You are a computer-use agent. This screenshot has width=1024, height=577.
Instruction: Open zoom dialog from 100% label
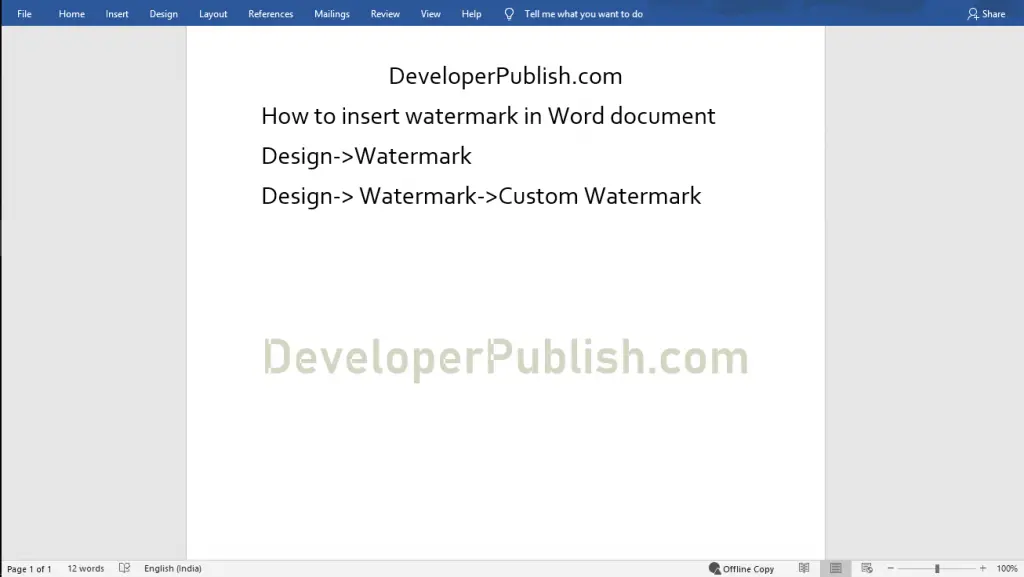pyautogui.click(x=1006, y=569)
